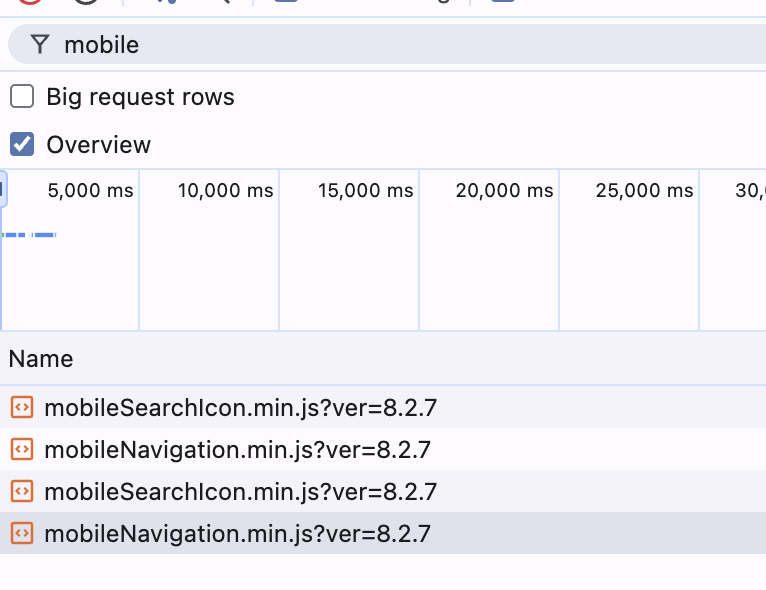Click the 10,000 ms timeline marker

[225, 190]
